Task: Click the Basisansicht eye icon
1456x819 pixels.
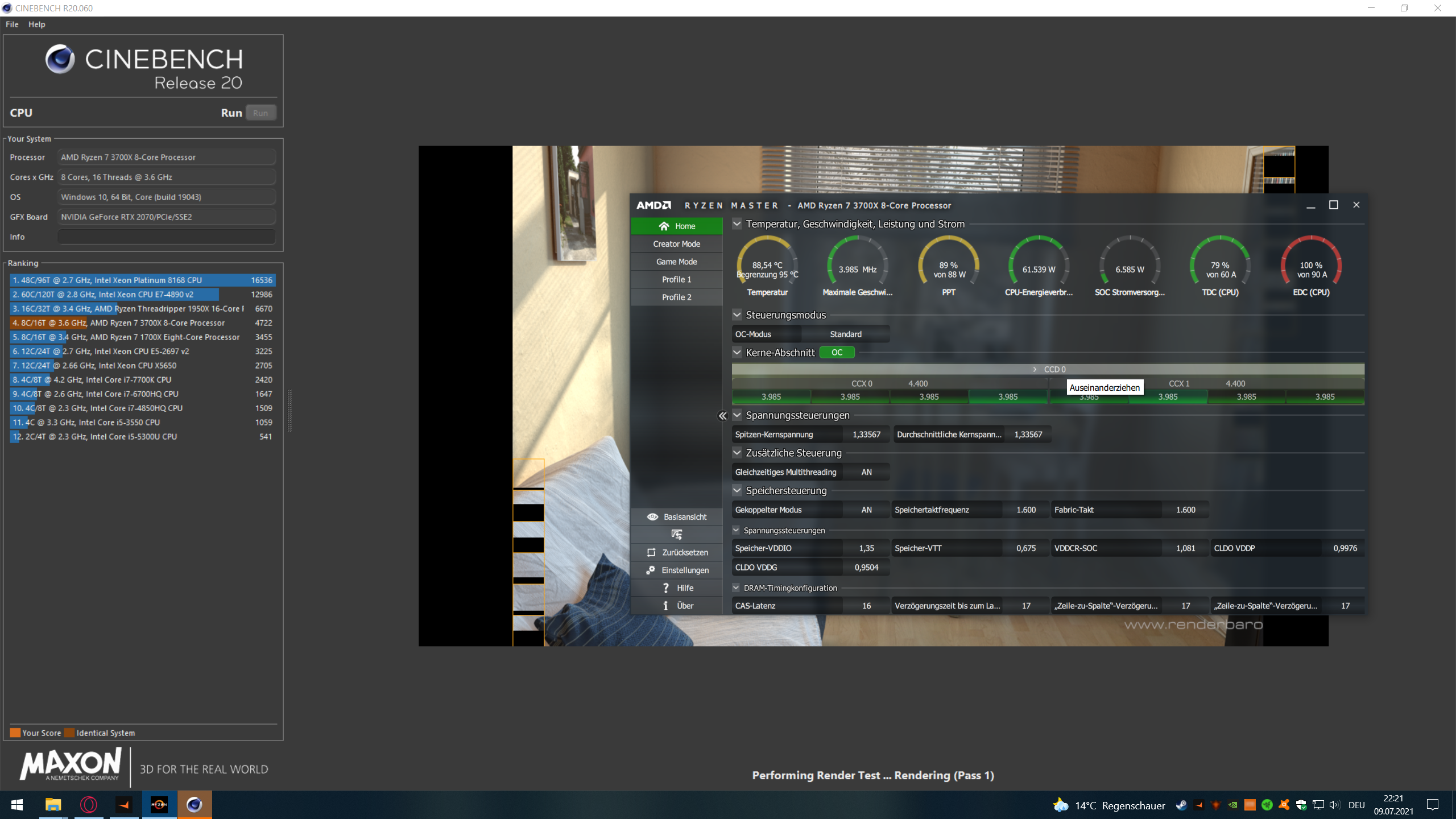Action: click(652, 516)
